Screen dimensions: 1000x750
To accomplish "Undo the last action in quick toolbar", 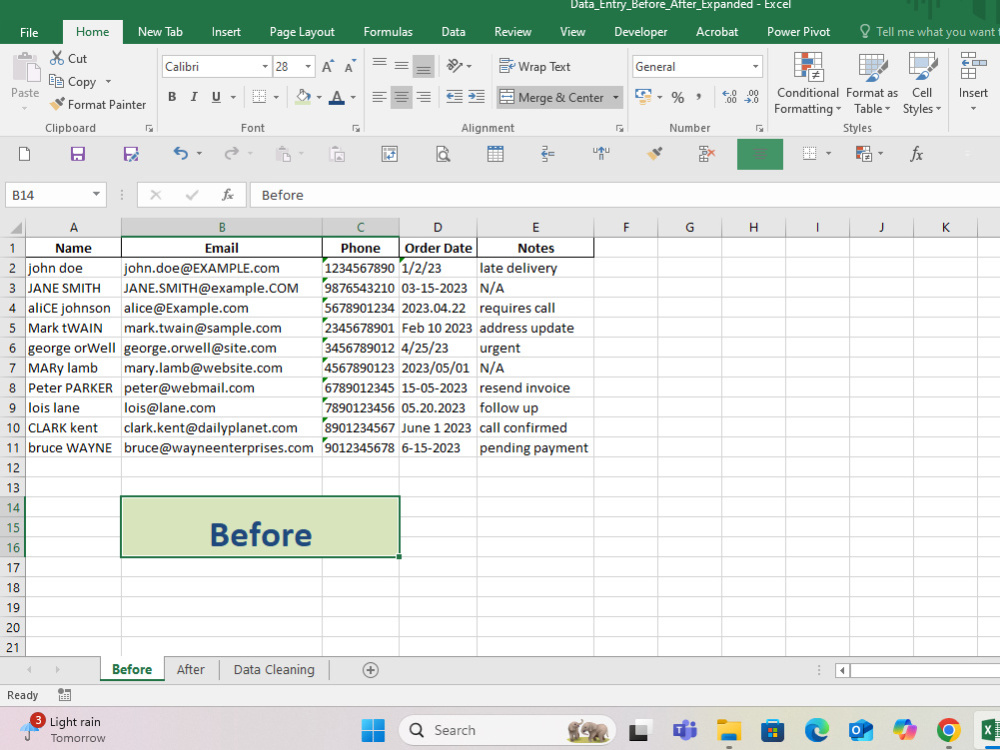I will click(181, 153).
